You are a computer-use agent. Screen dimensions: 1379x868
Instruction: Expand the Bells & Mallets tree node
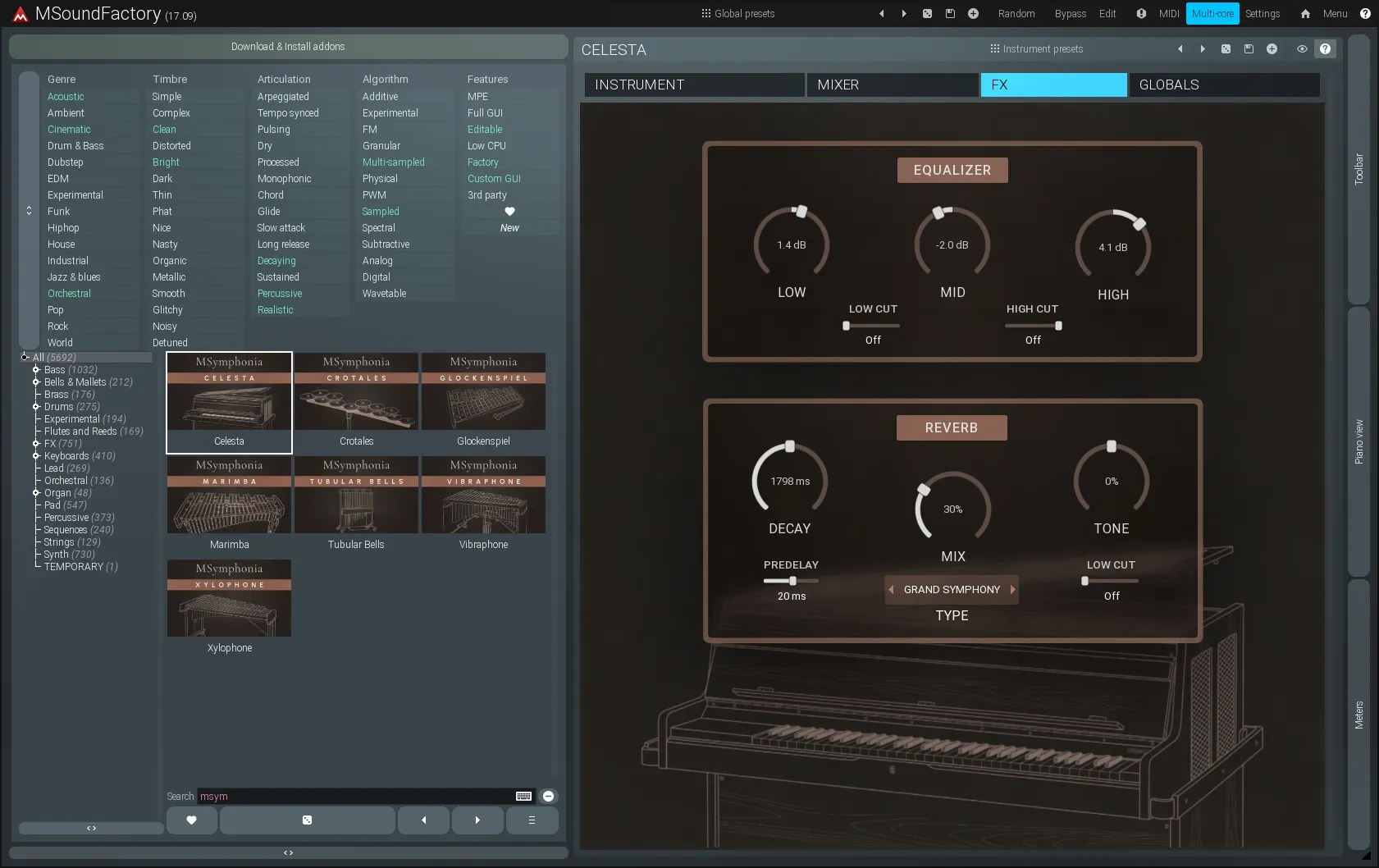[x=36, y=382]
